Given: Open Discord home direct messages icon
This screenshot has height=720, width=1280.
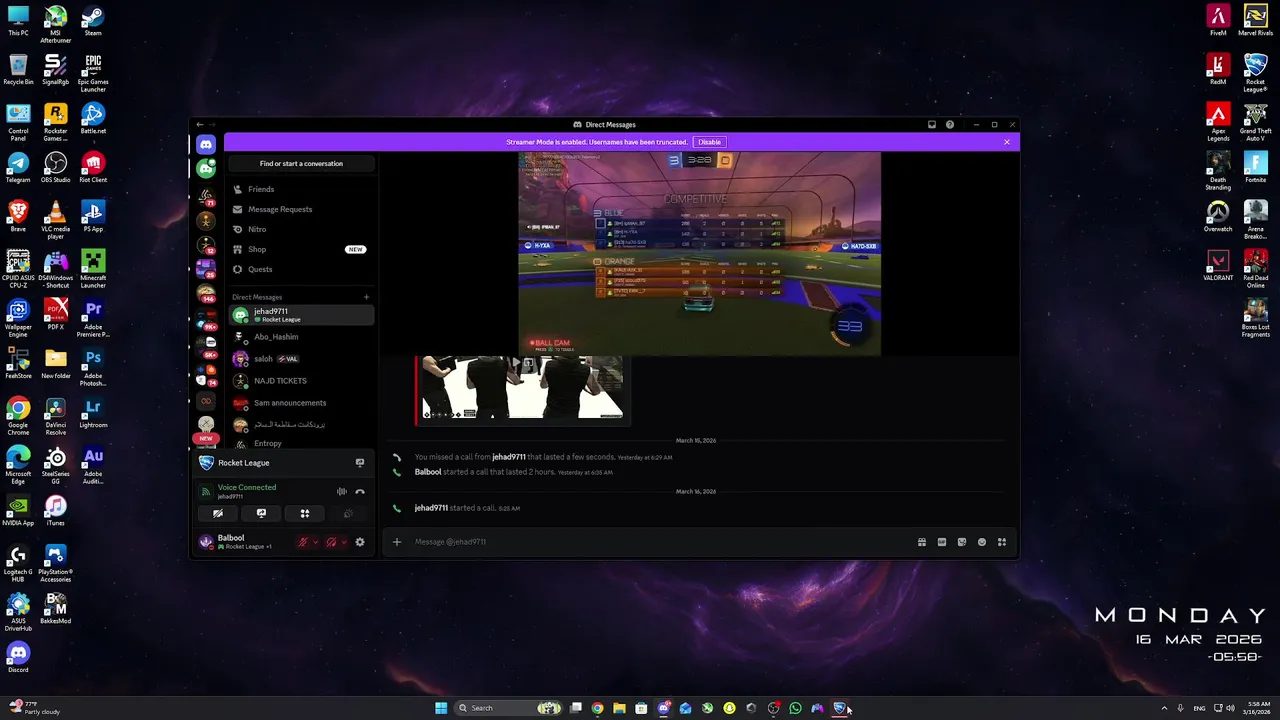Looking at the screenshot, I should pos(206,144).
